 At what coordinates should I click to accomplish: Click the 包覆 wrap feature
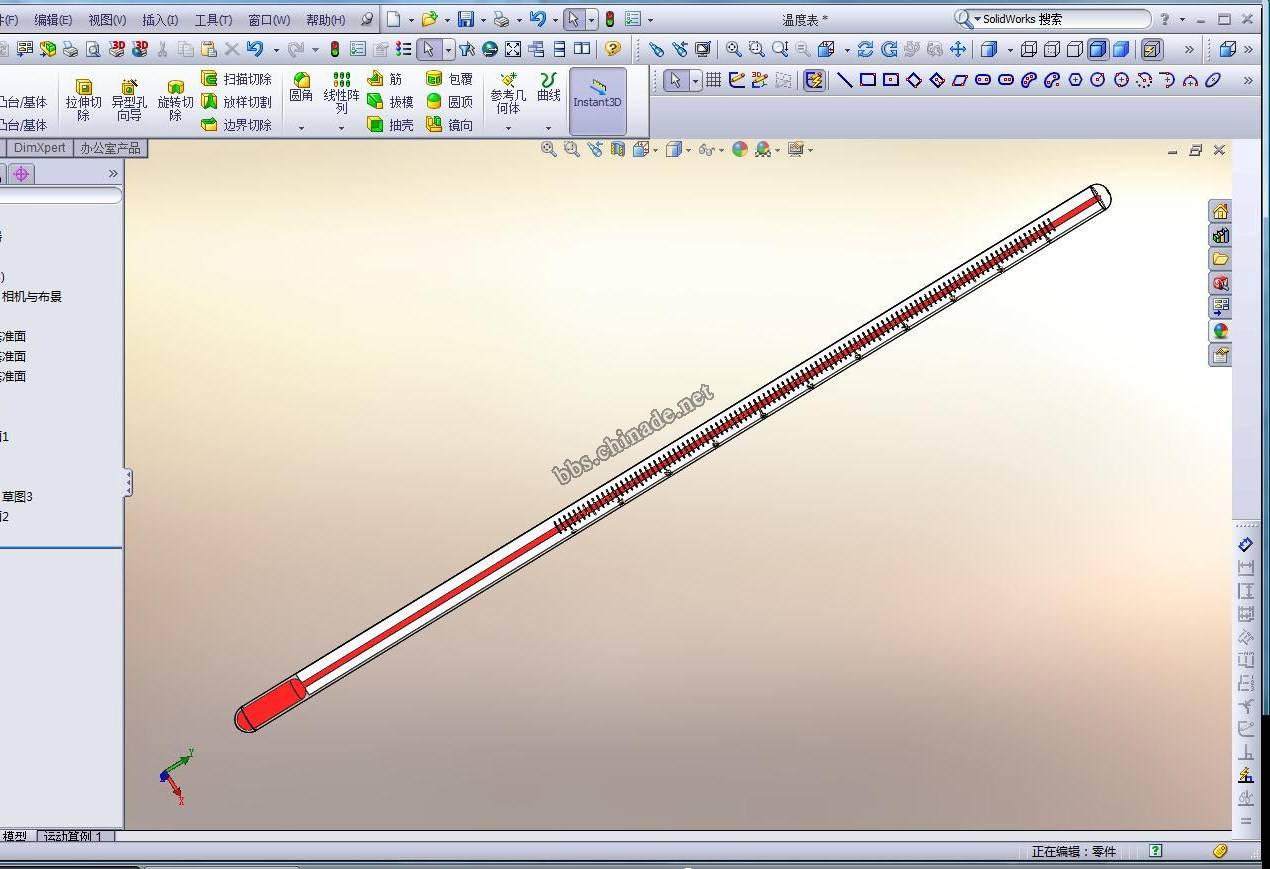pos(449,79)
